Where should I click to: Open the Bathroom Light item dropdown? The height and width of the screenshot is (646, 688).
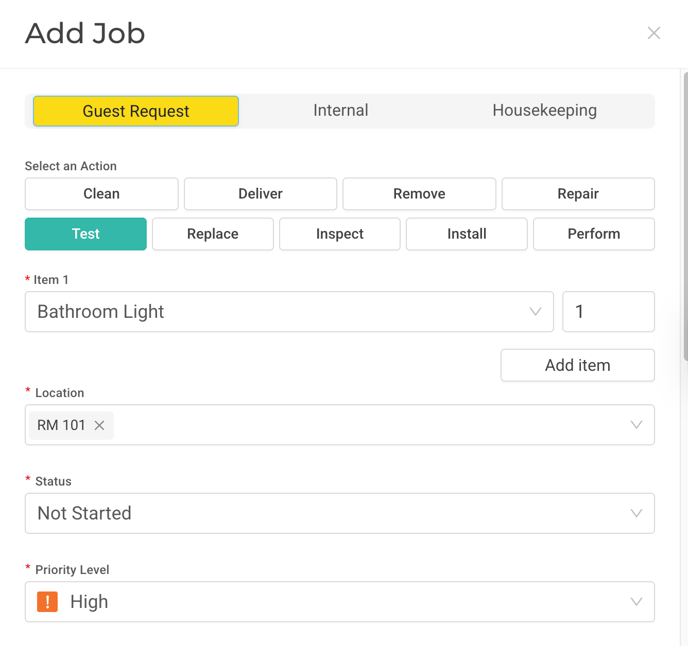point(289,312)
